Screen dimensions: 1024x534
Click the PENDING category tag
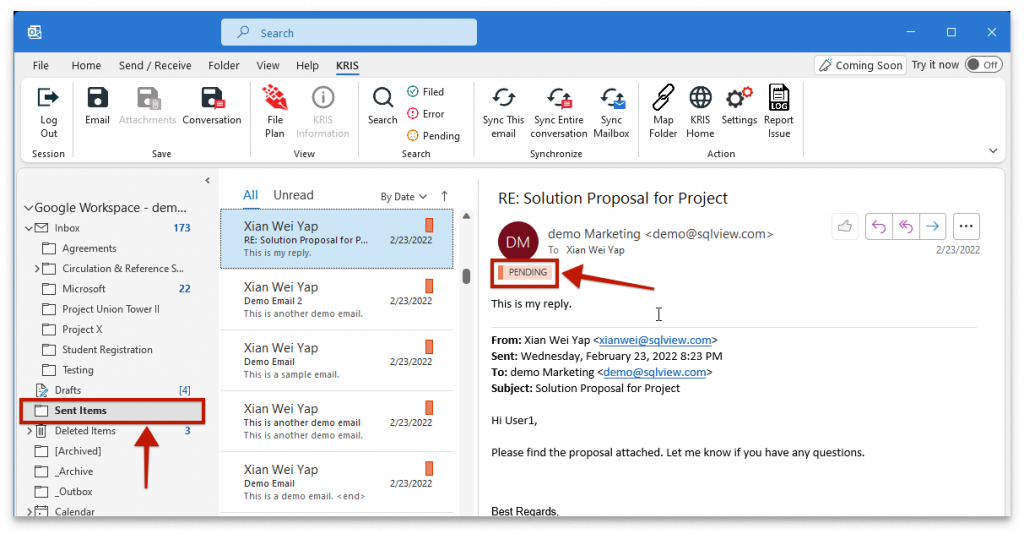524,272
